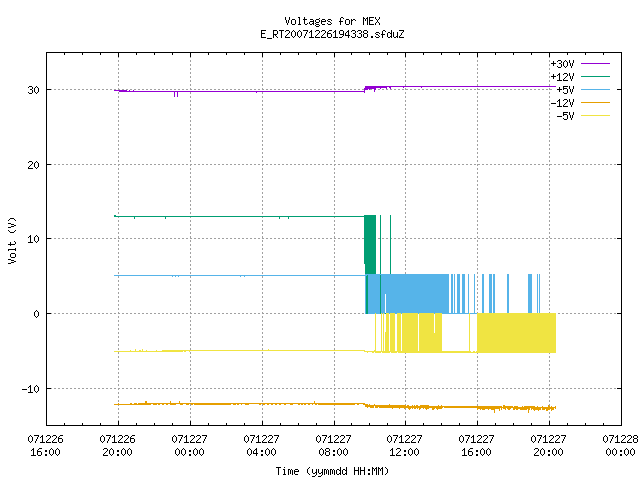This screenshot has height=480, width=640.
Task: Click the x-axis label 071227 12:00
Action: pyautogui.click(x=404, y=446)
